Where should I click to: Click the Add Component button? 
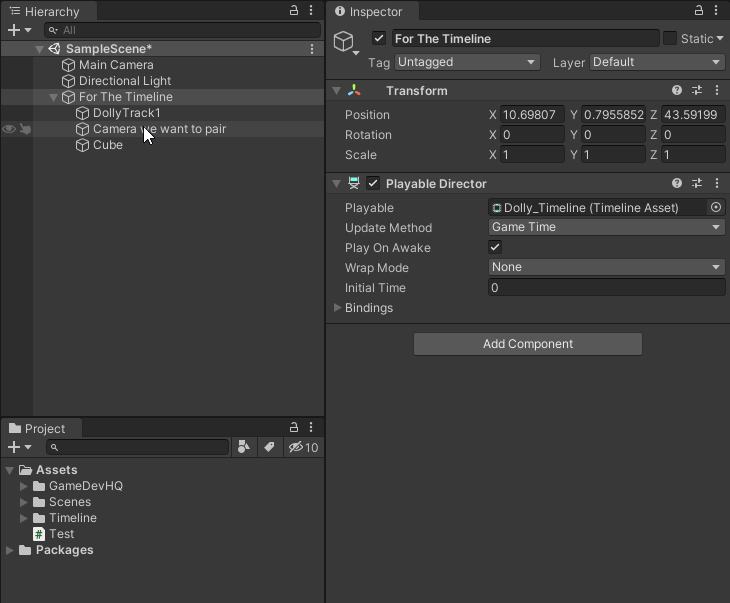click(527, 344)
